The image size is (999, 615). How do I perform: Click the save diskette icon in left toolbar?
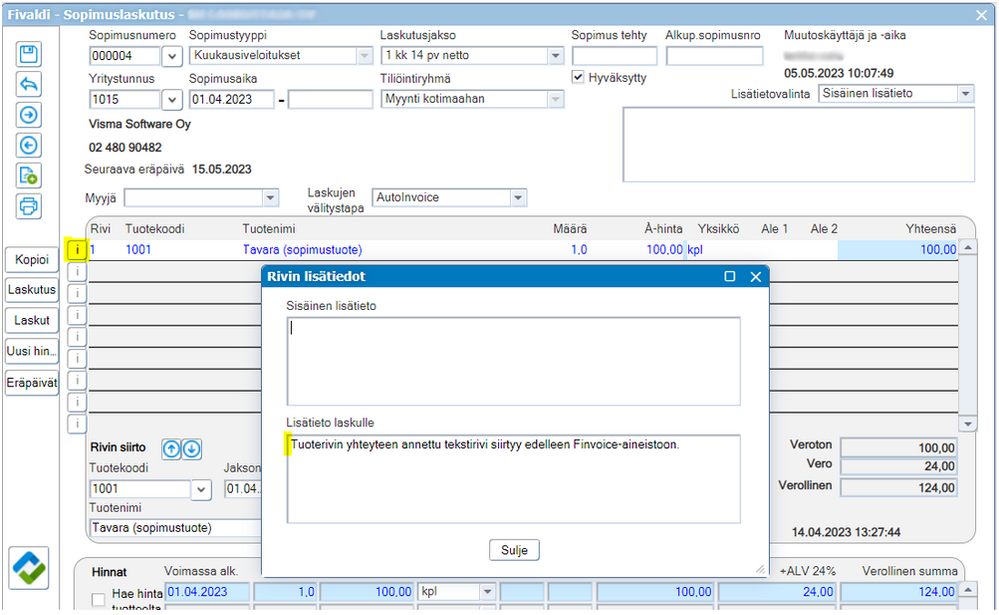[29, 54]
